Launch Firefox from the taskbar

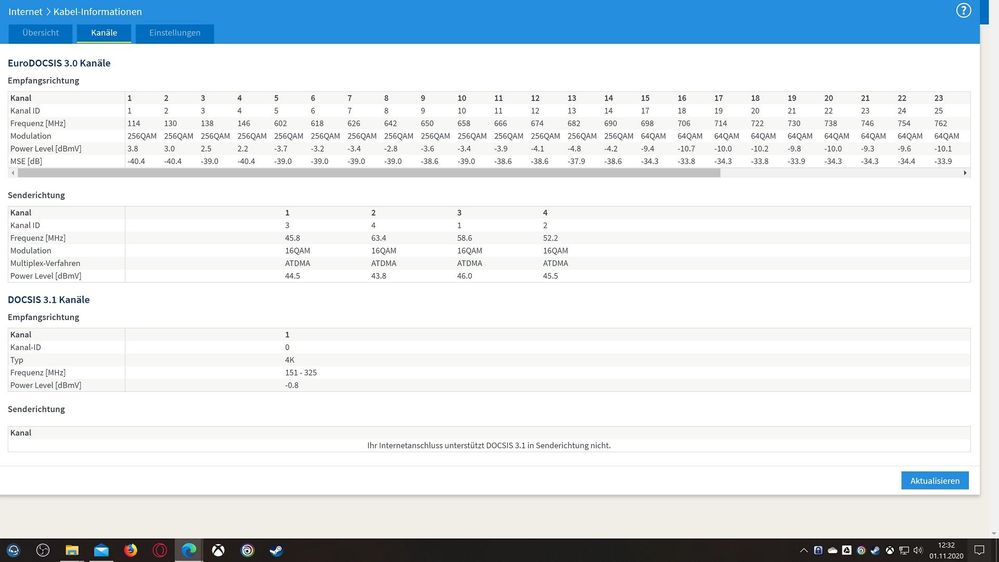pyautogui.click(x=131, y=550)
